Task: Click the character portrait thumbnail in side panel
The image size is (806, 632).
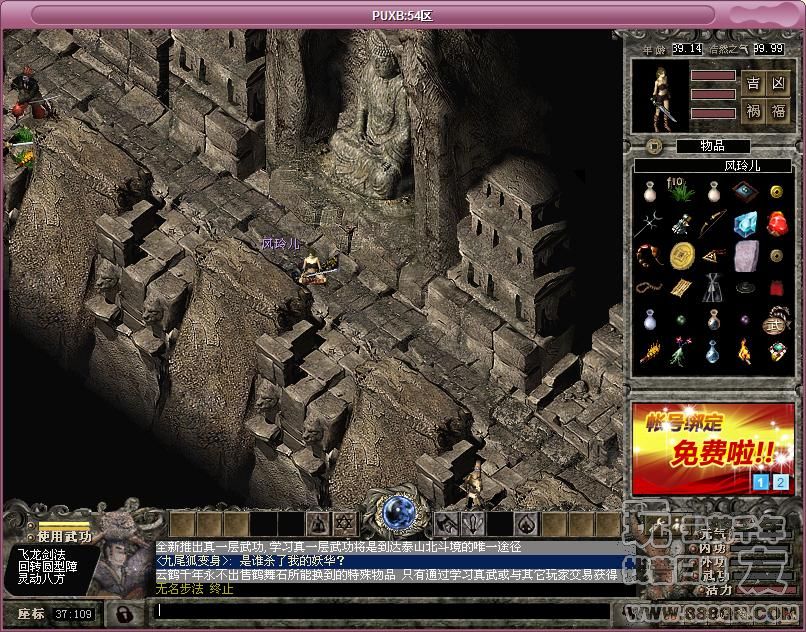Action: point(660,97)
